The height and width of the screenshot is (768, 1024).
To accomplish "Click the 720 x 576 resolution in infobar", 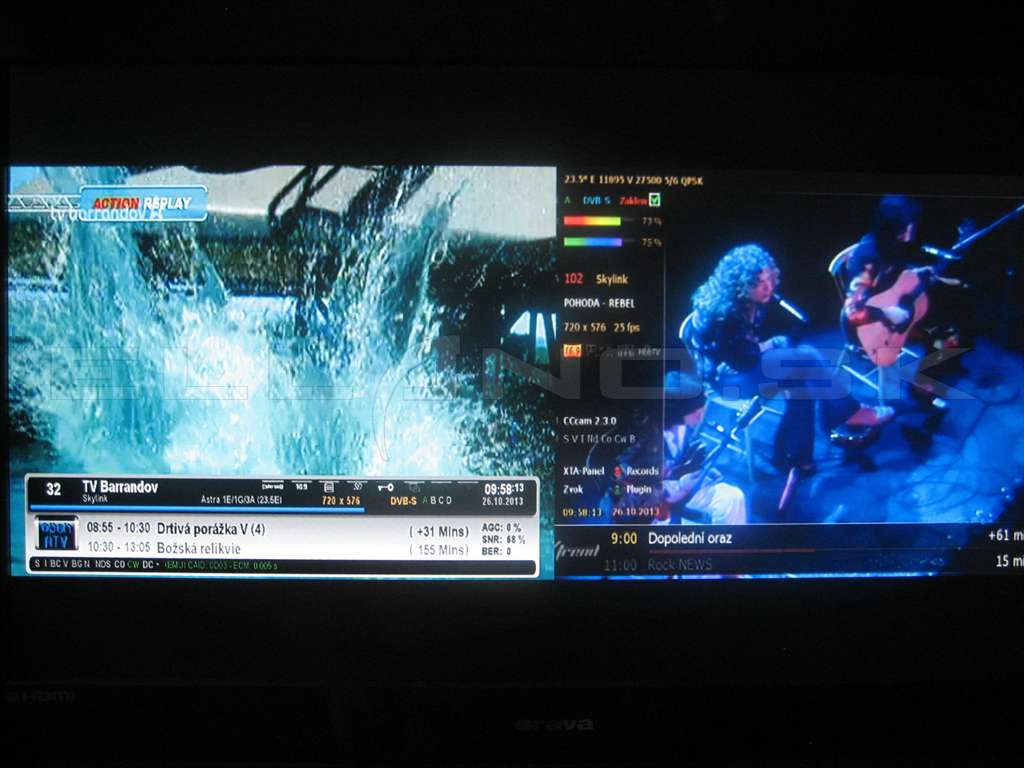I will point(341,501).
